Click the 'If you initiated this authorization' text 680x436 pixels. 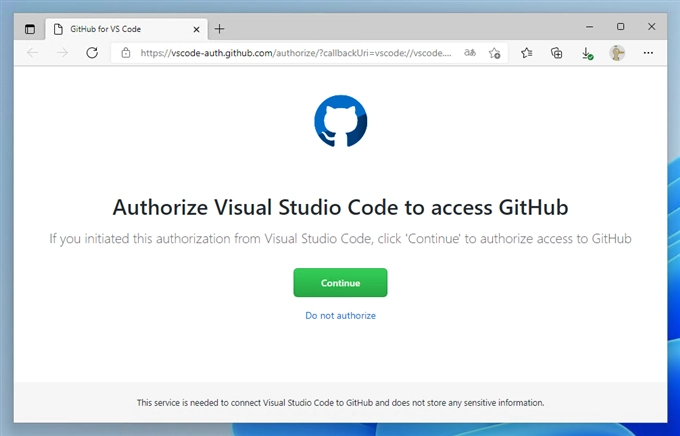coord(340,239)
